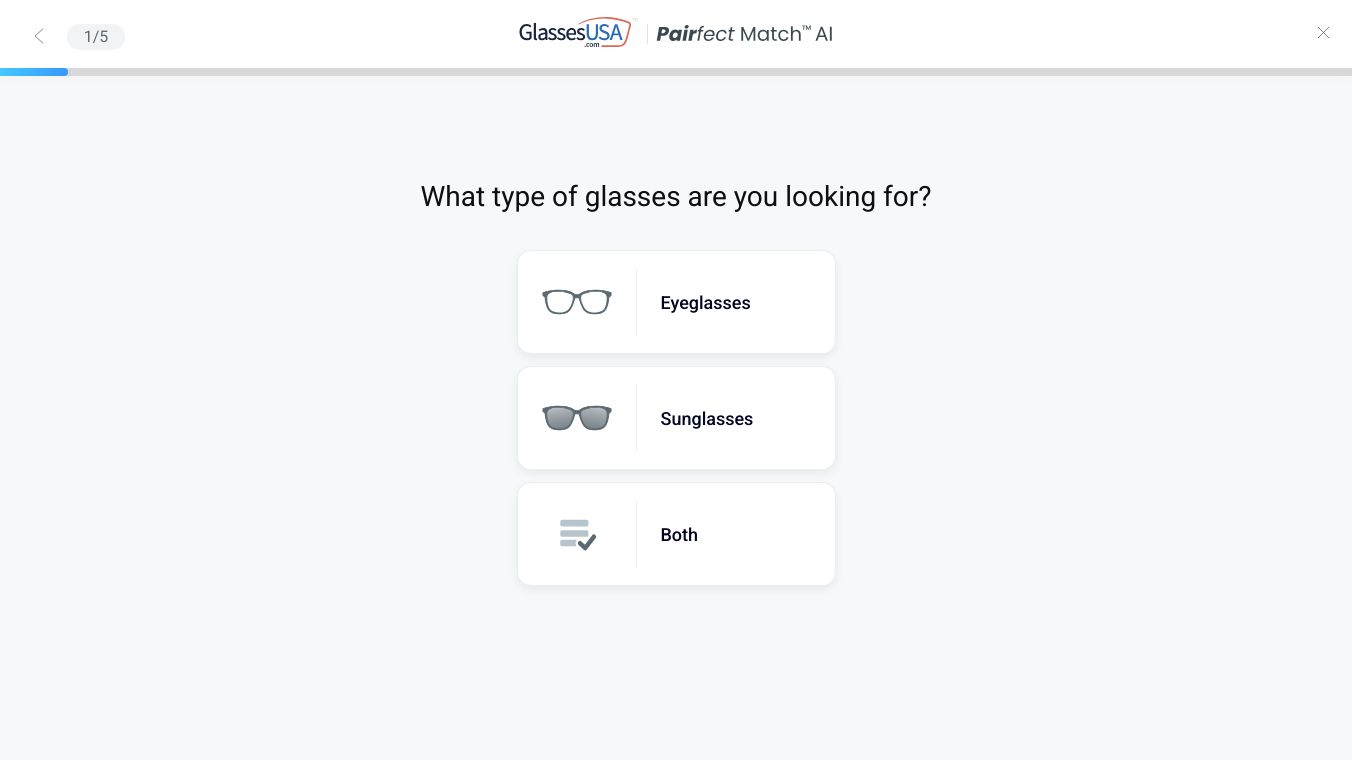Click the blue filled progress segment
Screen dimensions: 1352x760
coord(34,72)
